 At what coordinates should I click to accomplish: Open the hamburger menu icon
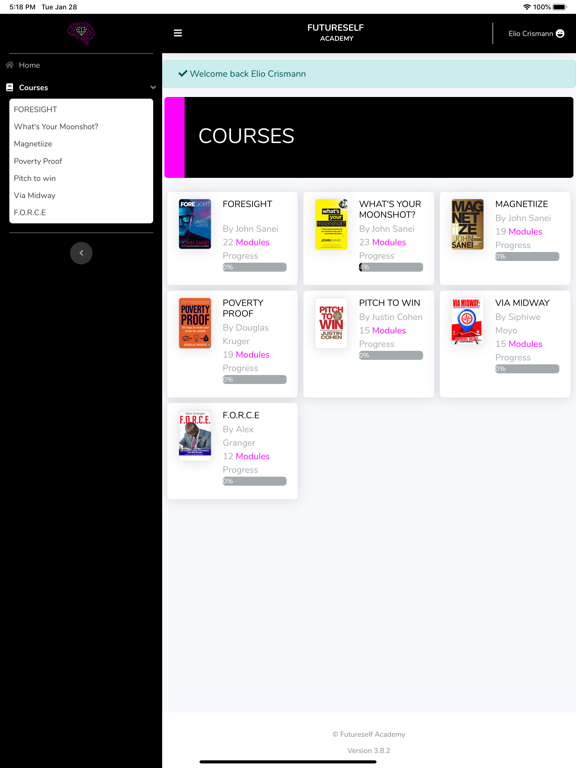(x=178, y=33)
